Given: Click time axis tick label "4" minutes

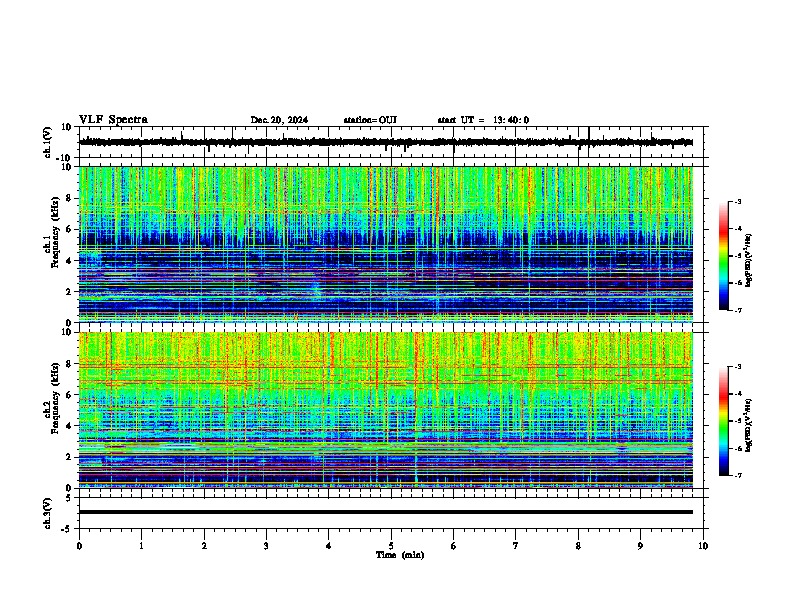Looking at the screenshot, I should tap(329, 546).
